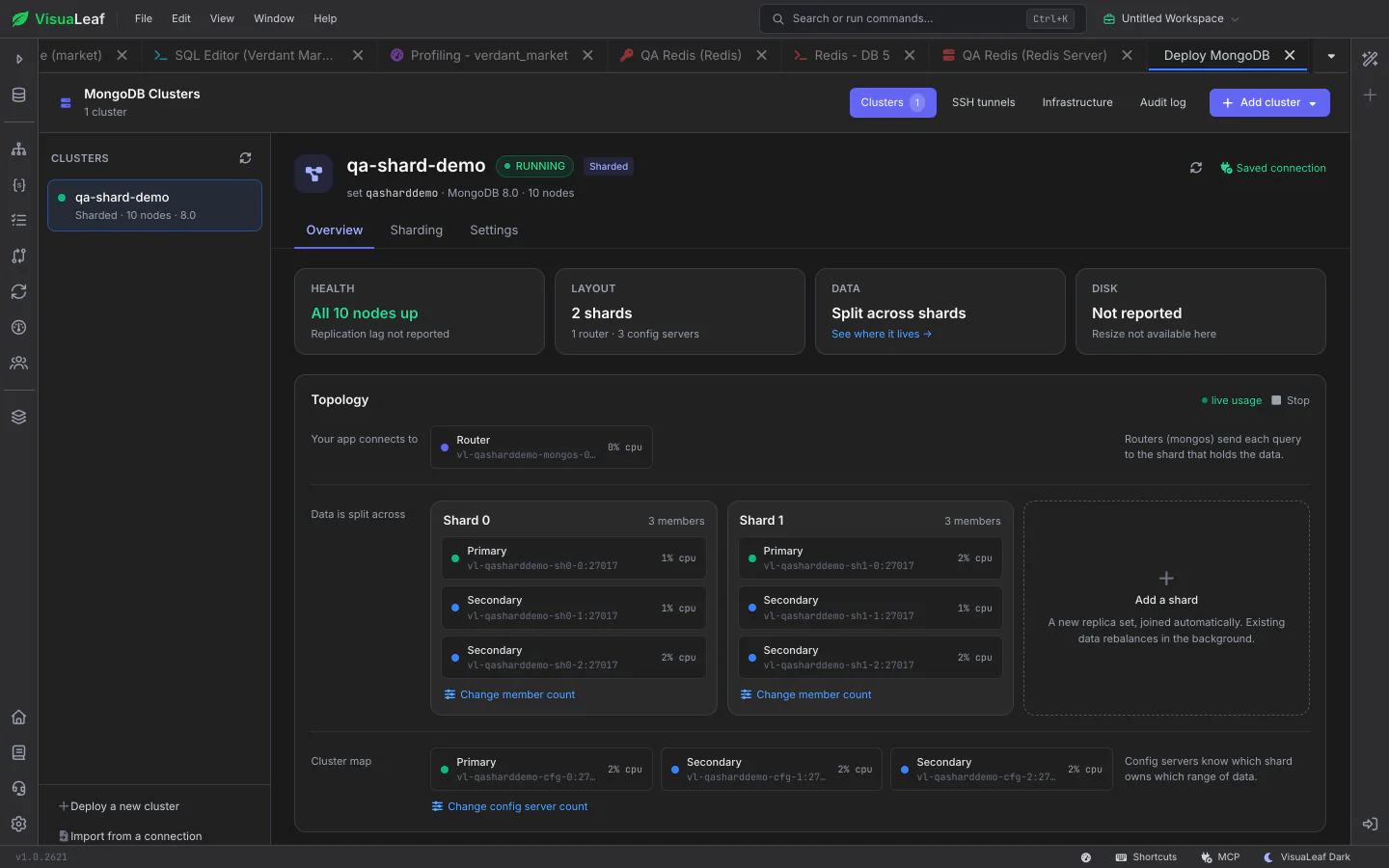Switch to the Sharding tab
1389x868 pixels.
point(416,230)
